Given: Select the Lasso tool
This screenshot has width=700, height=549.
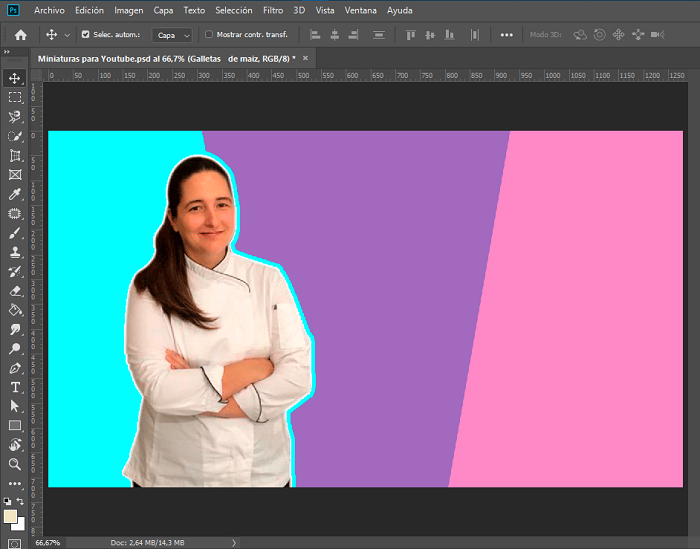Looking at the screenshot, I should (x=14, y=117).
